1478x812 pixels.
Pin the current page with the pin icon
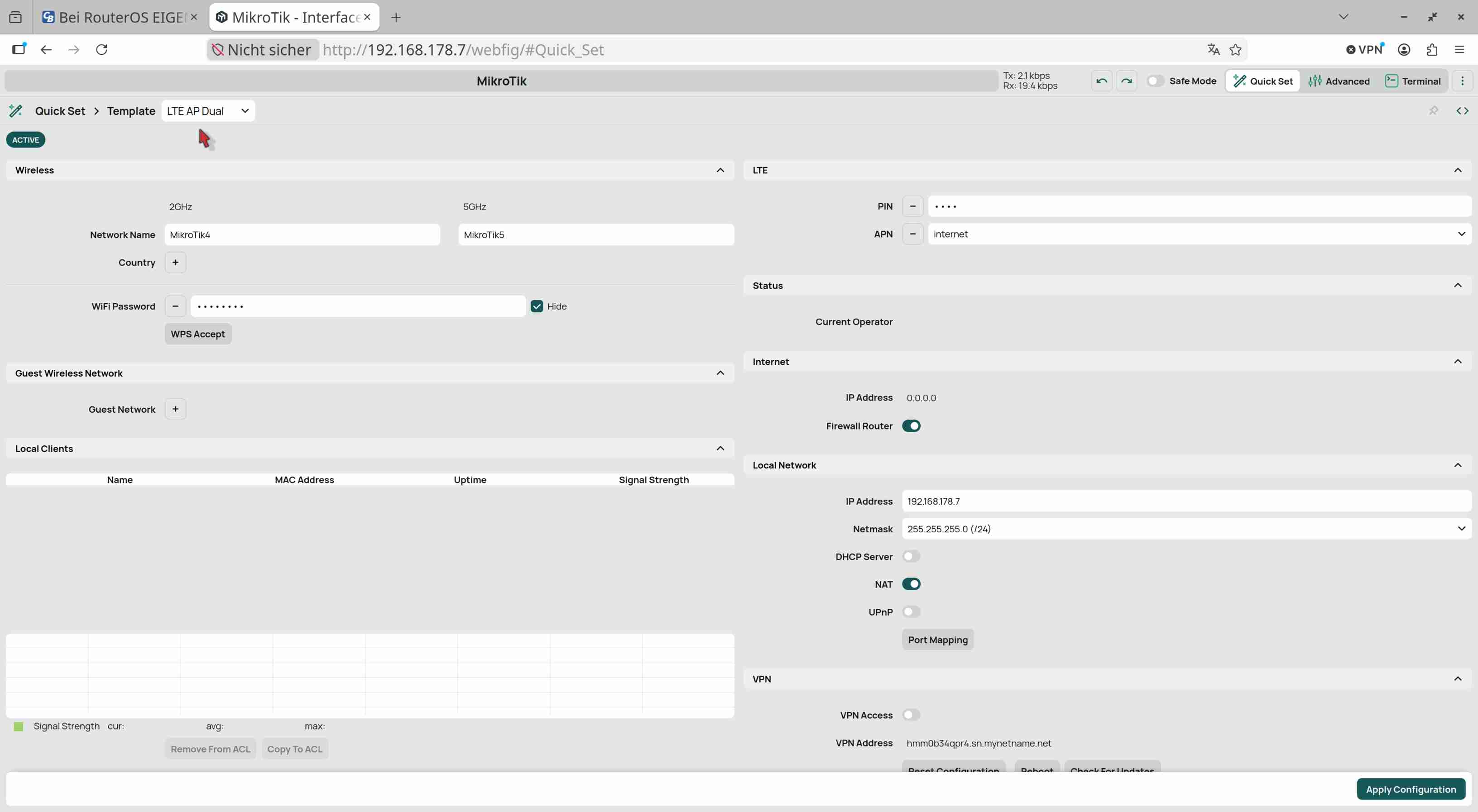[1433, 111]
